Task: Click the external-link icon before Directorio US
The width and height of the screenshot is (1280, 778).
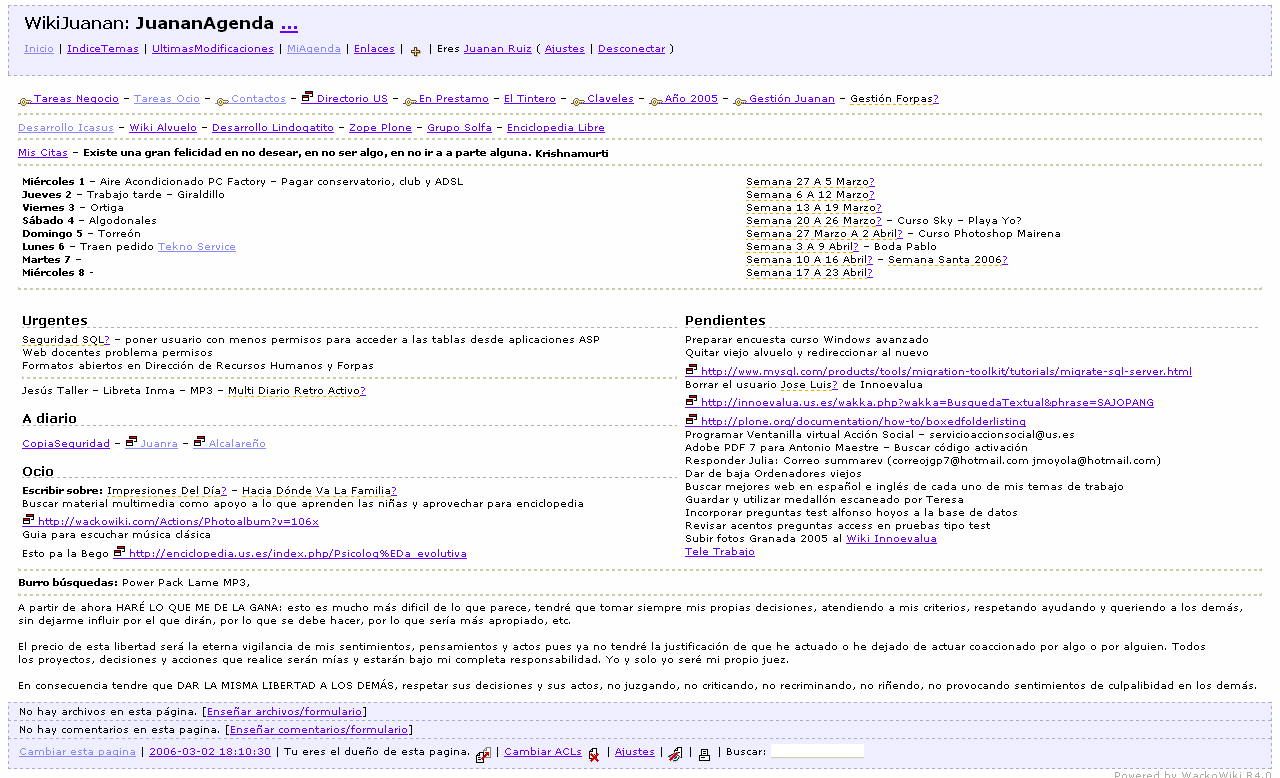Action: point(307,98)
